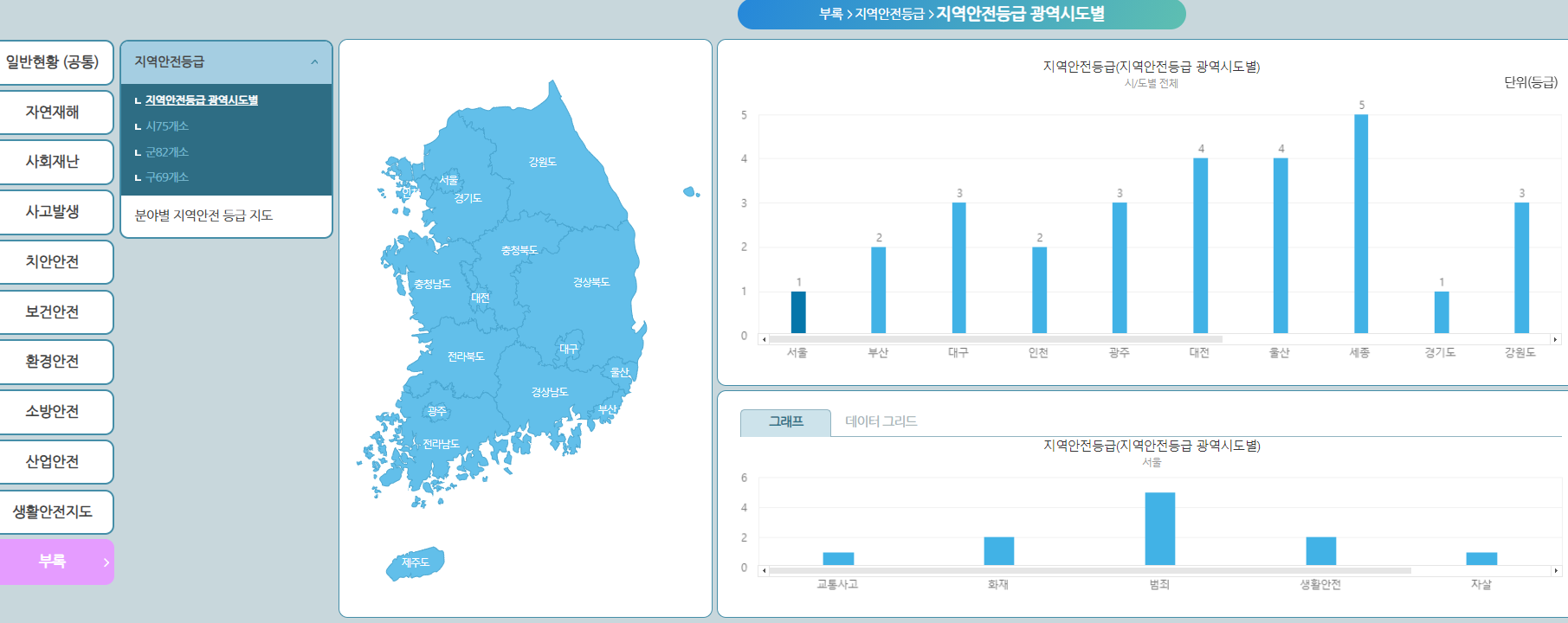Click 전라남도 region on the map
The image size is (1568, 623).
pos(441,445)
